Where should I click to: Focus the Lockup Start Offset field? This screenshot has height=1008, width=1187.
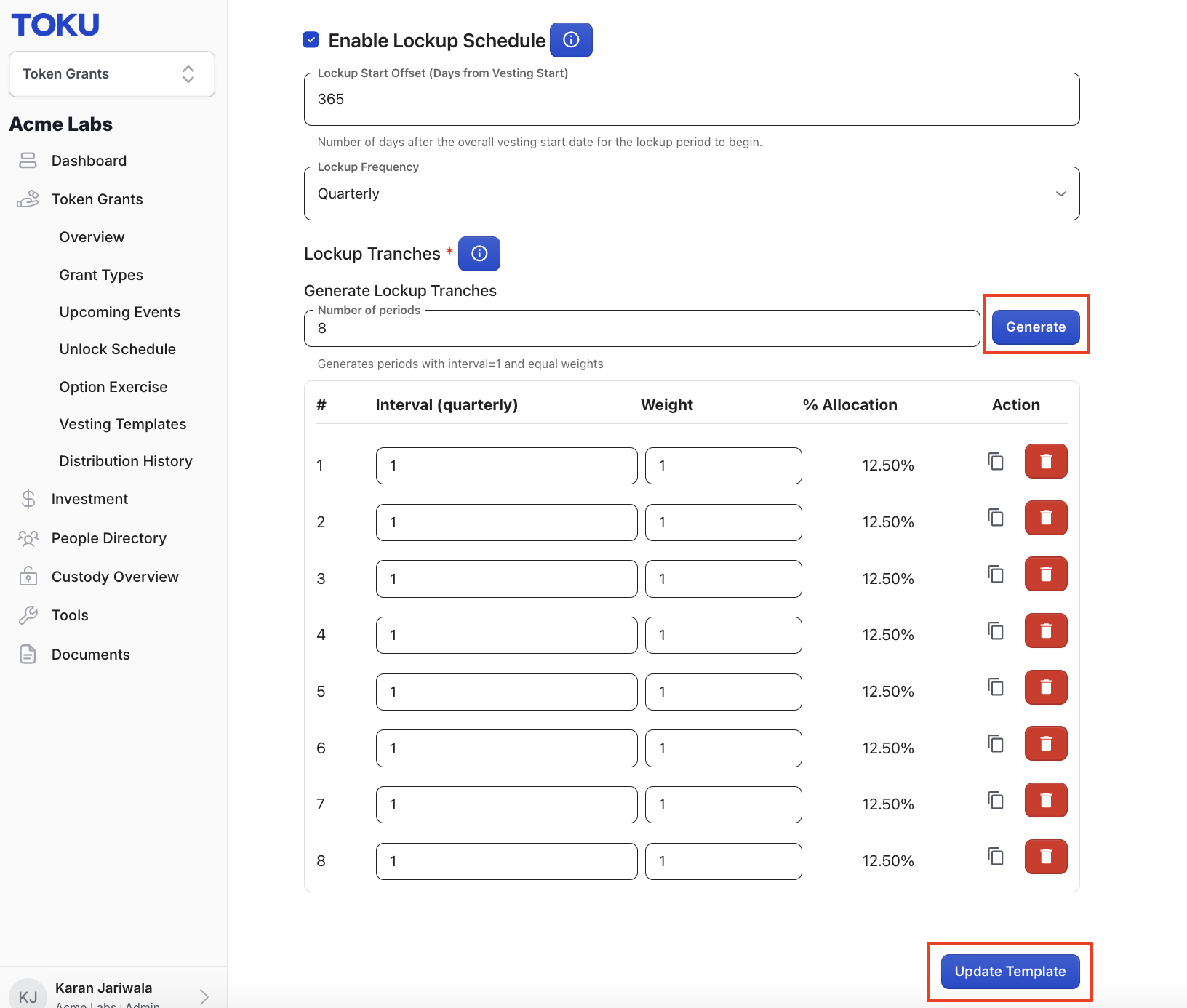pos(692,99)
